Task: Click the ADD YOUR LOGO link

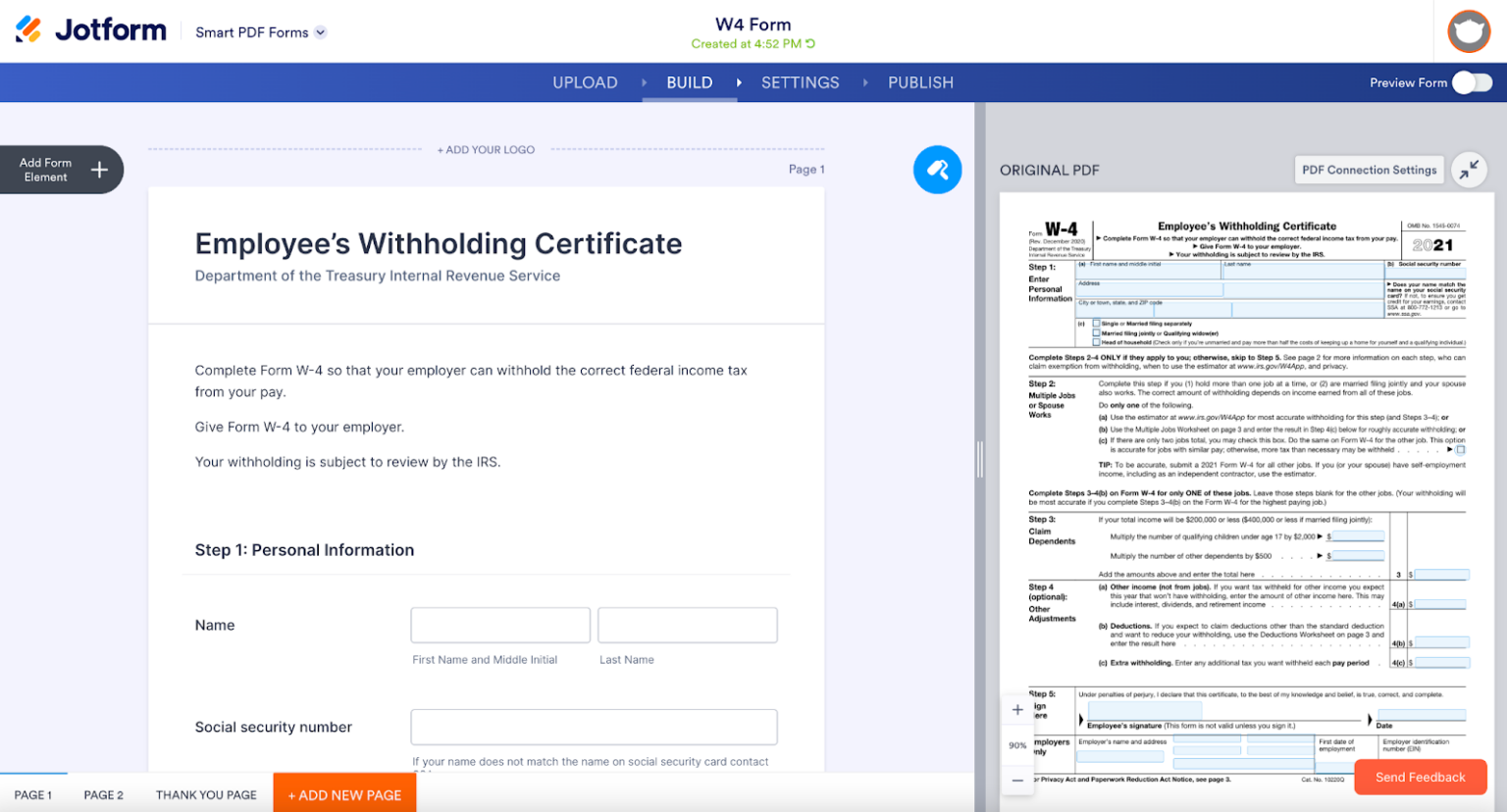Action: 486,149
